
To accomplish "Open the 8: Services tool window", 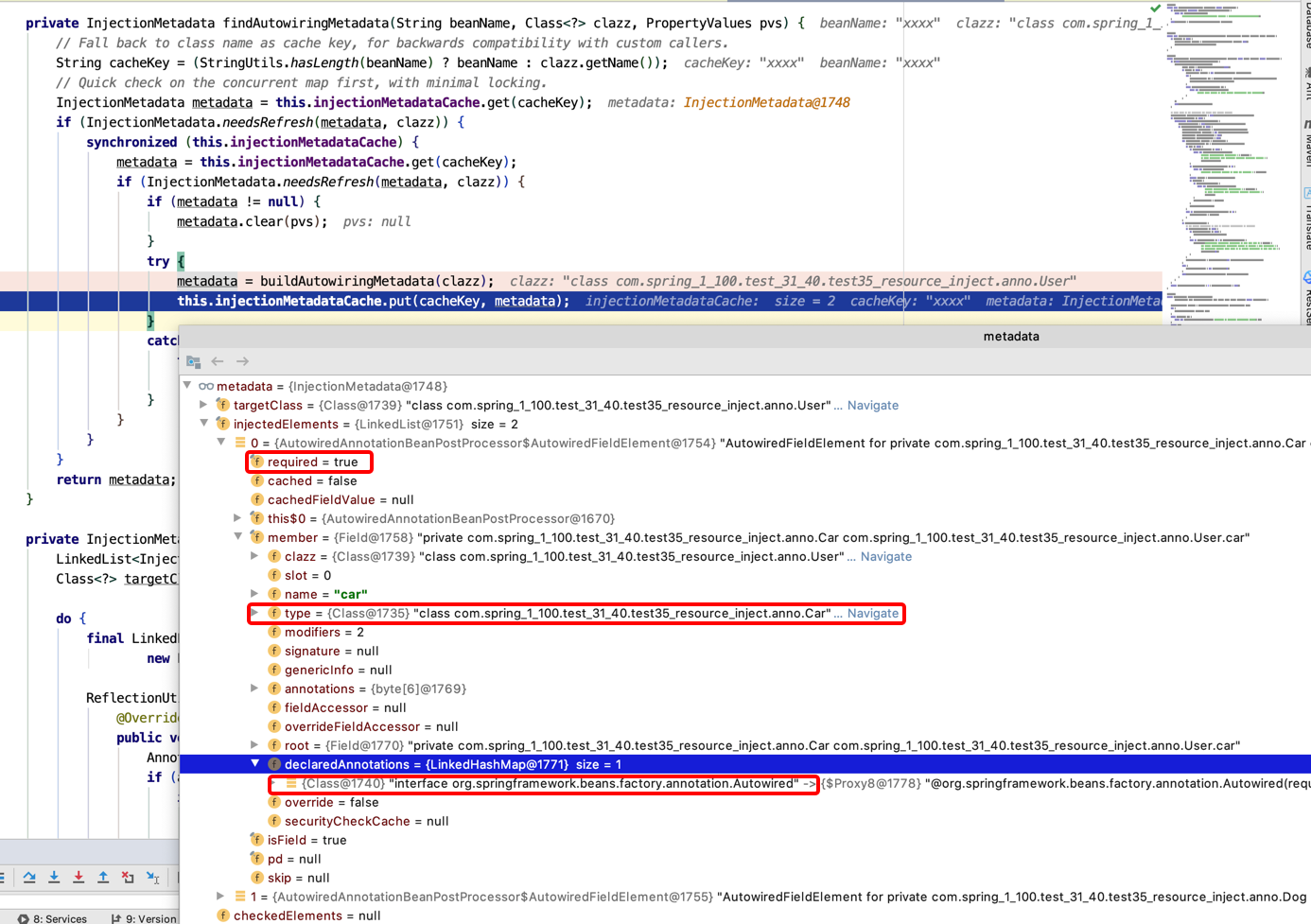I will pyautogui.click(x=52, y=918).
